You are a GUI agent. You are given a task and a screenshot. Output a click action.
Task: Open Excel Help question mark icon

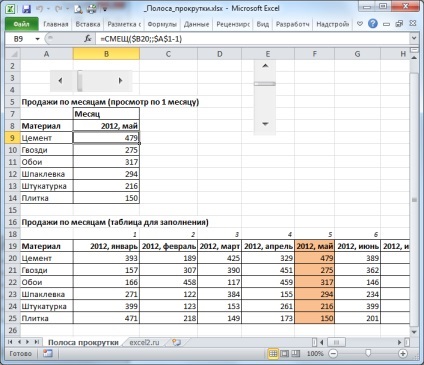tap(373, 24)
